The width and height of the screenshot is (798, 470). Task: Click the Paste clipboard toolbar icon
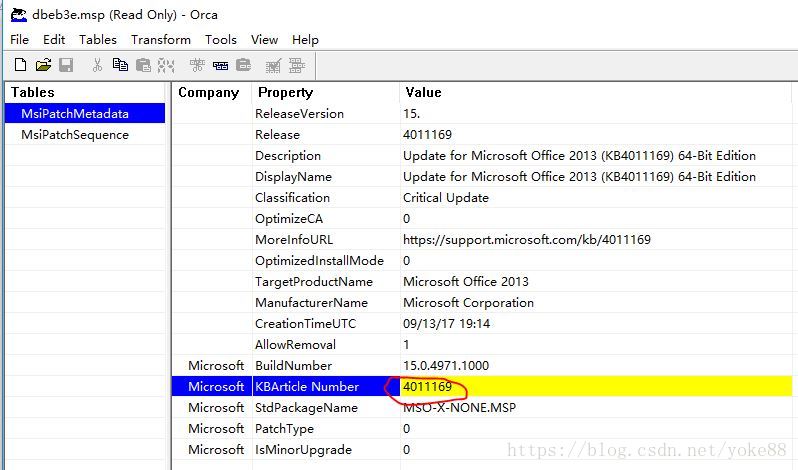[x=144, y=65]
